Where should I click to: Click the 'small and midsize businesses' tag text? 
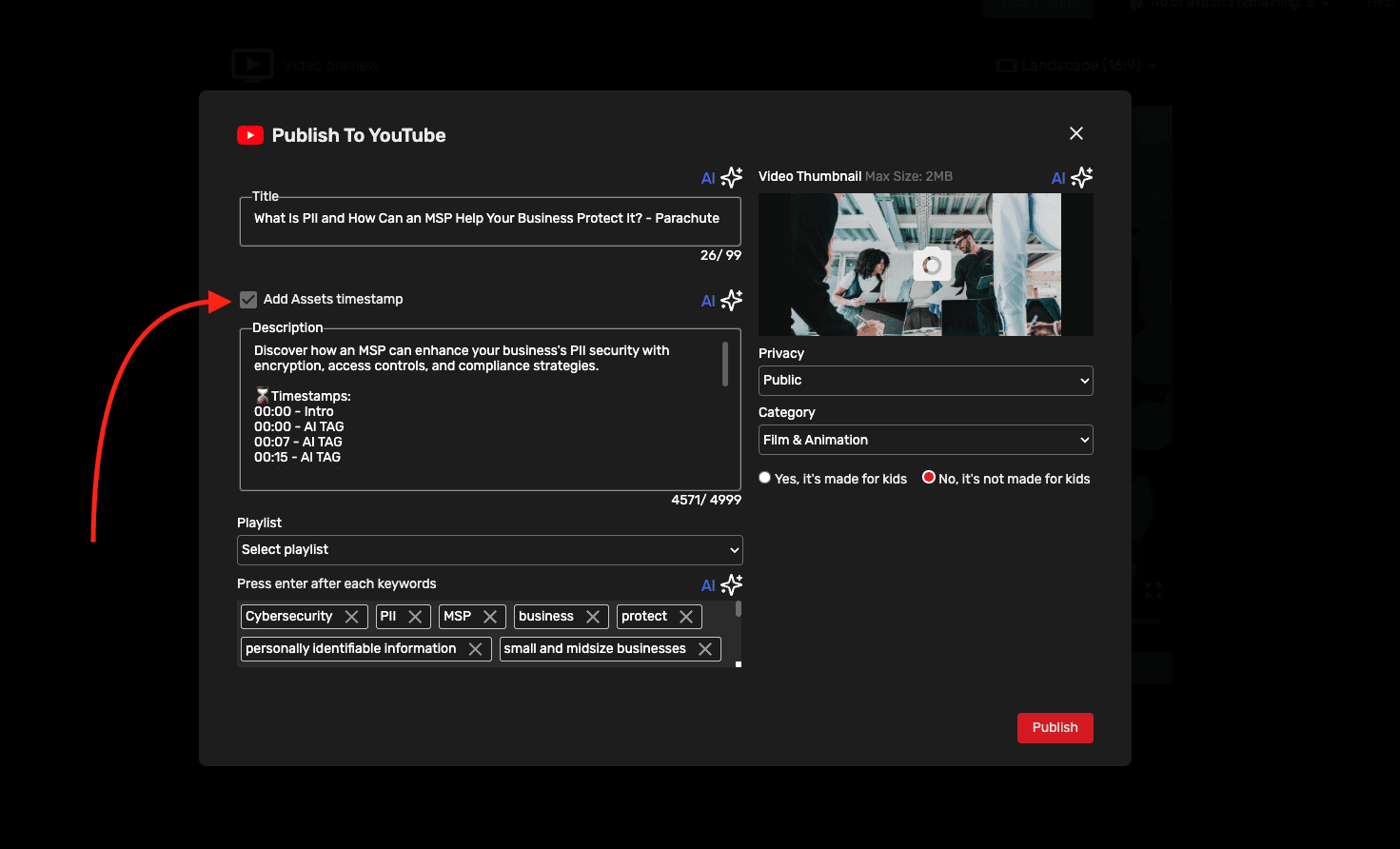[595, 649]
